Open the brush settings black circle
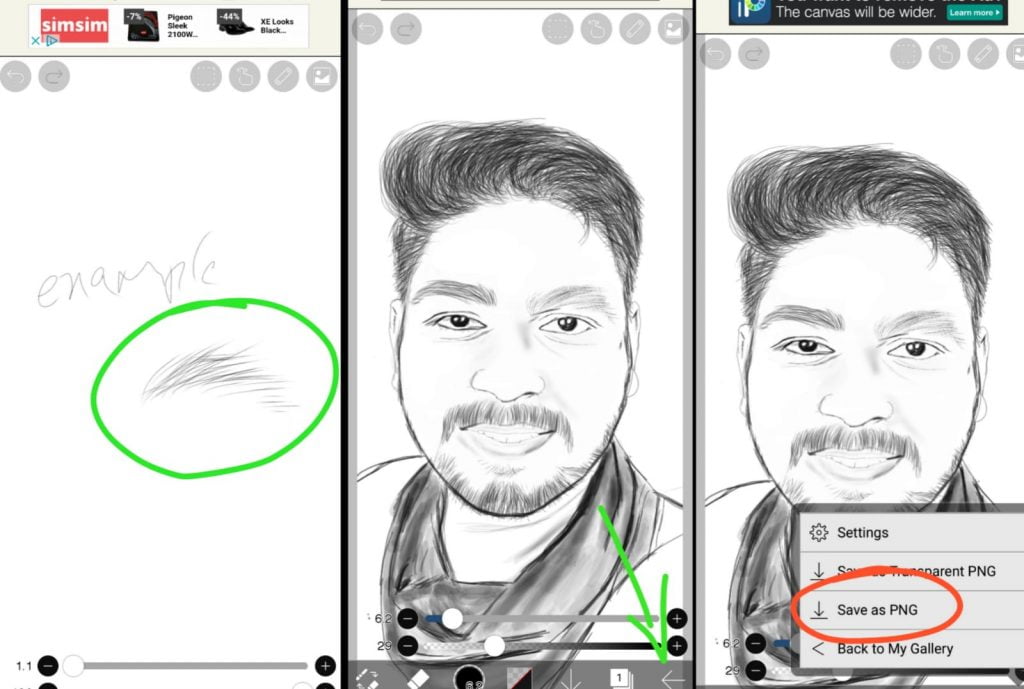Screen dimensions: 1024x689 click(469, 678)
